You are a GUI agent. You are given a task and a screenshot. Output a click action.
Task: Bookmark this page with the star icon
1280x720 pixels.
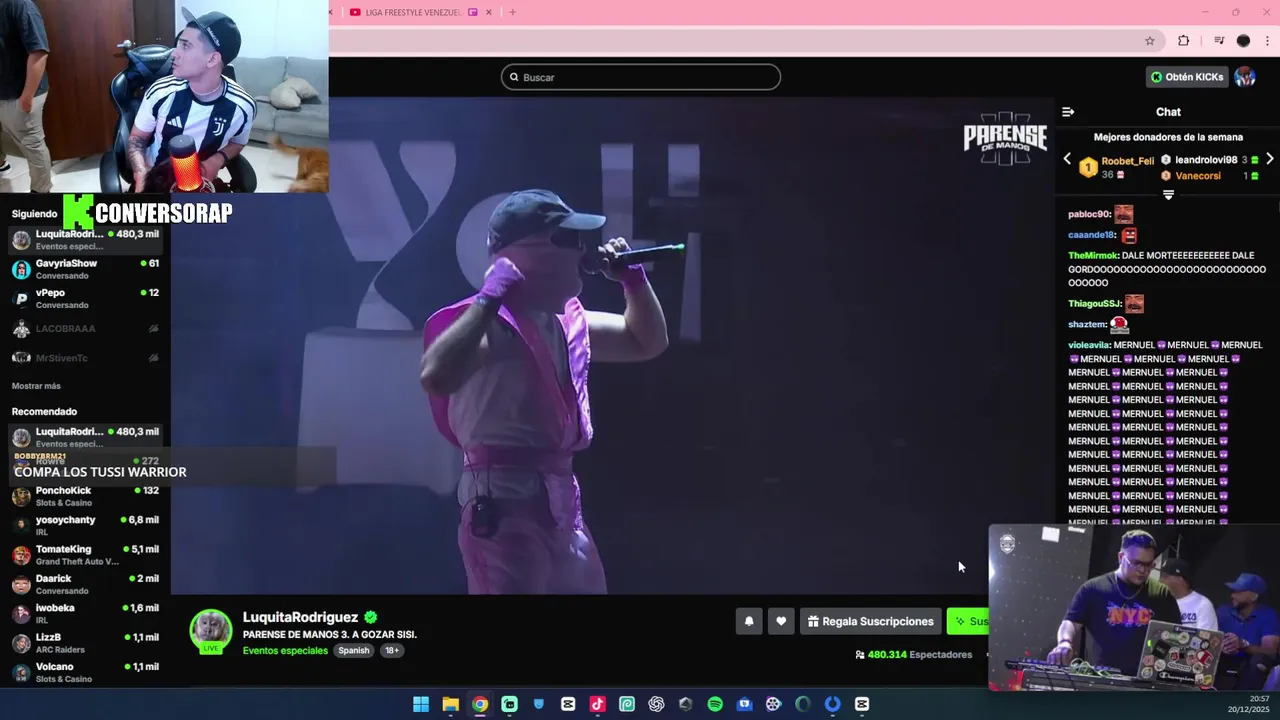click(x=1150, y=41)
